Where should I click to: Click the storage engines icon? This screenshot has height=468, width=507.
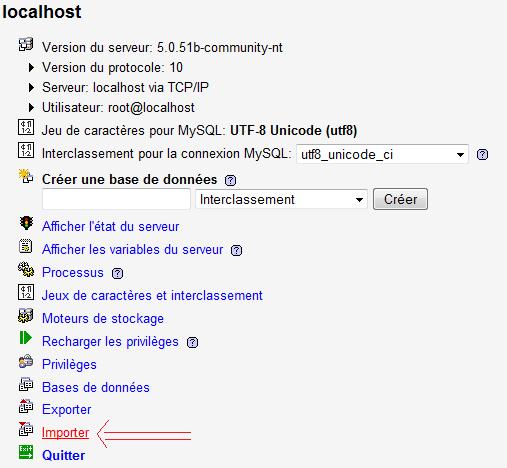[x=26, y=315]
